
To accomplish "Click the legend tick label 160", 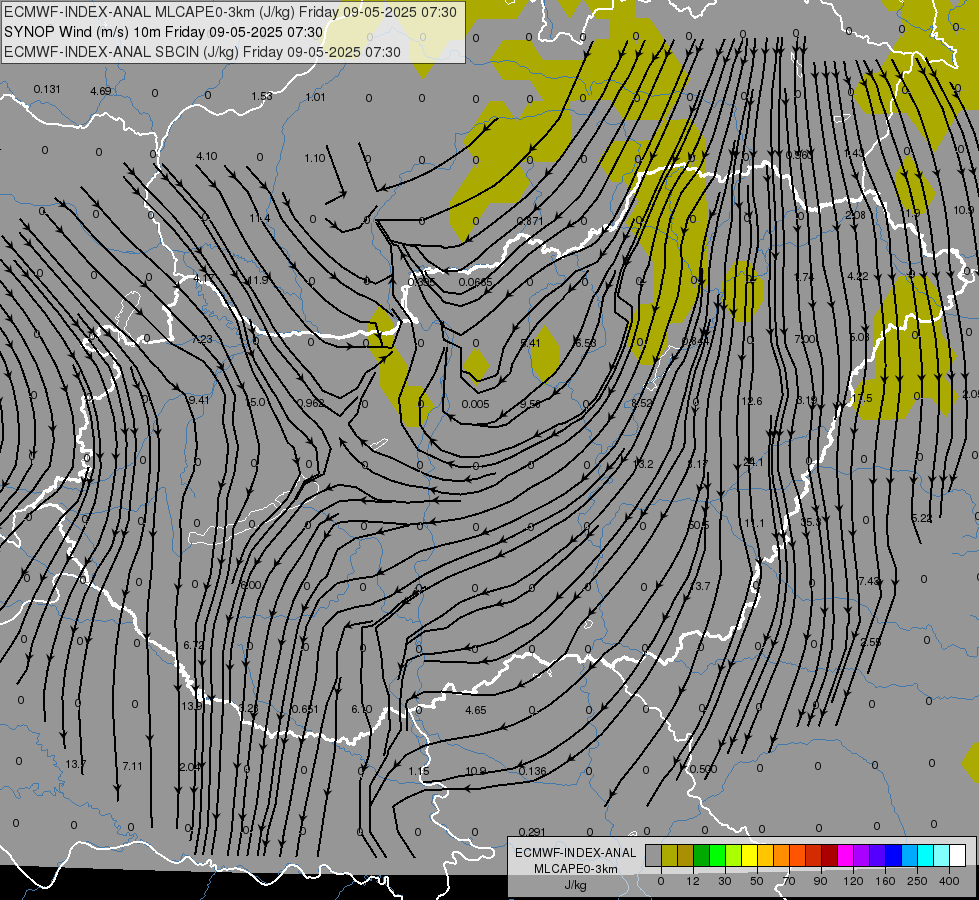I will (x=885, y=881).
